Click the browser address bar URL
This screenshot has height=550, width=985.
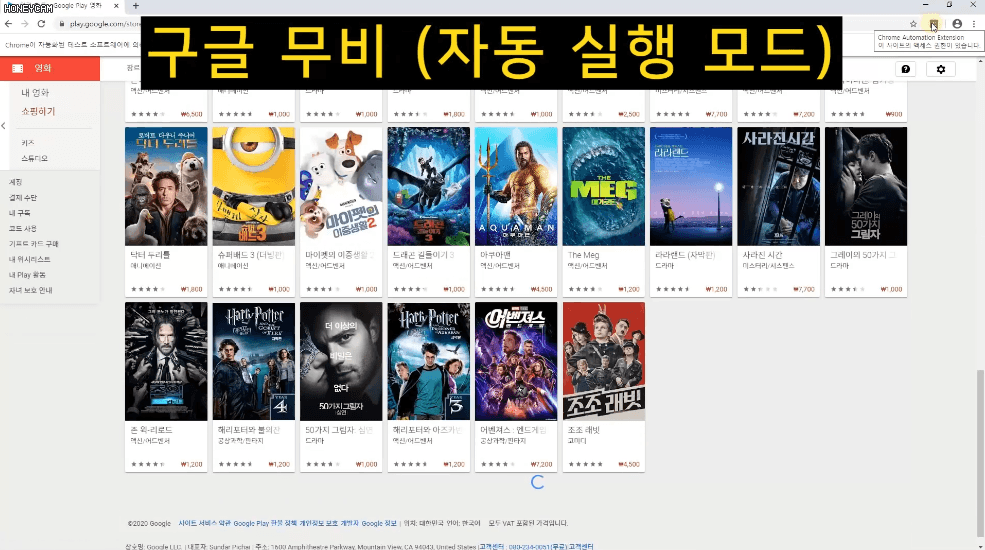[x=105, y=24]
